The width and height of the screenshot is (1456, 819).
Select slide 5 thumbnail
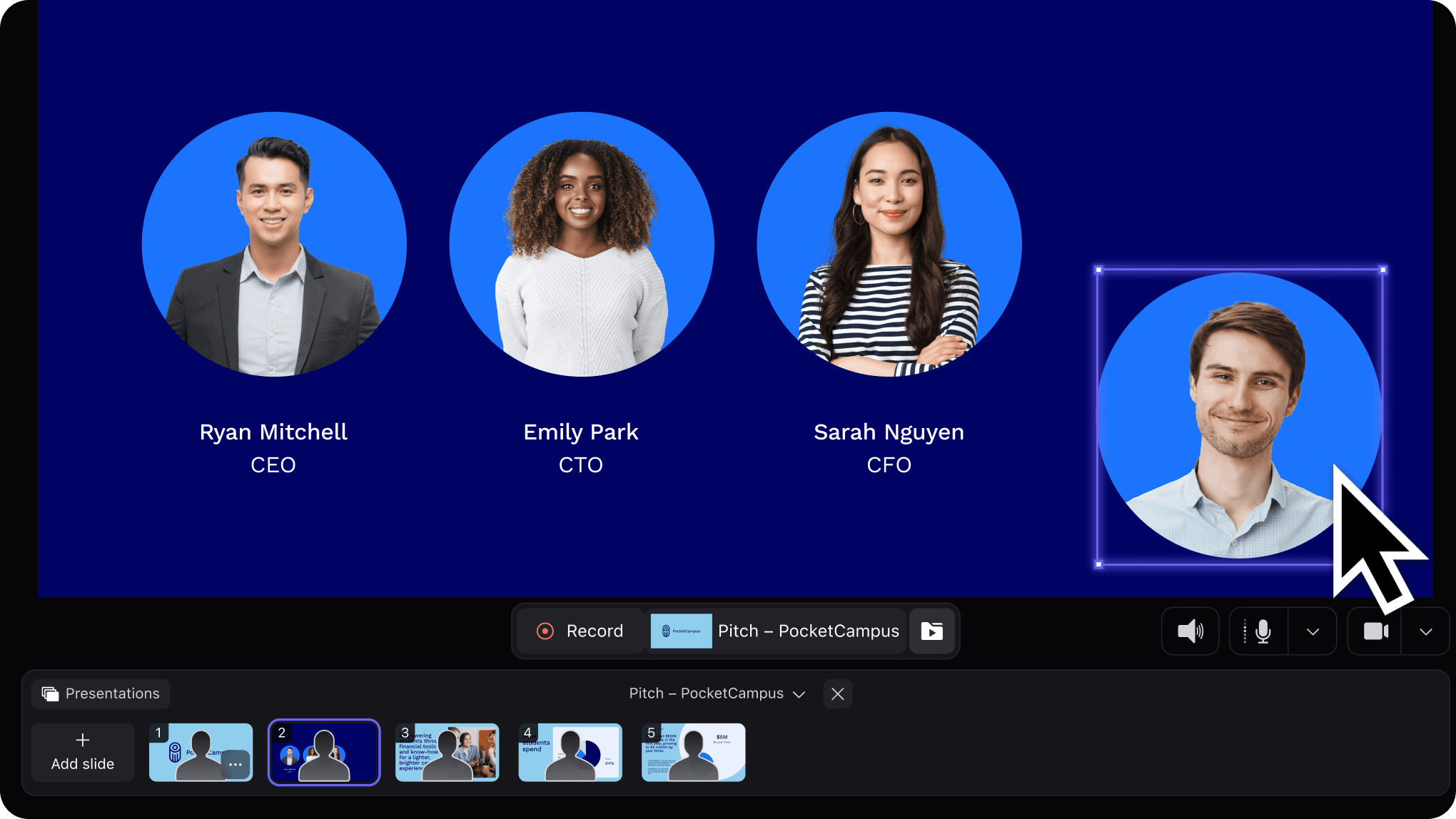694,752
